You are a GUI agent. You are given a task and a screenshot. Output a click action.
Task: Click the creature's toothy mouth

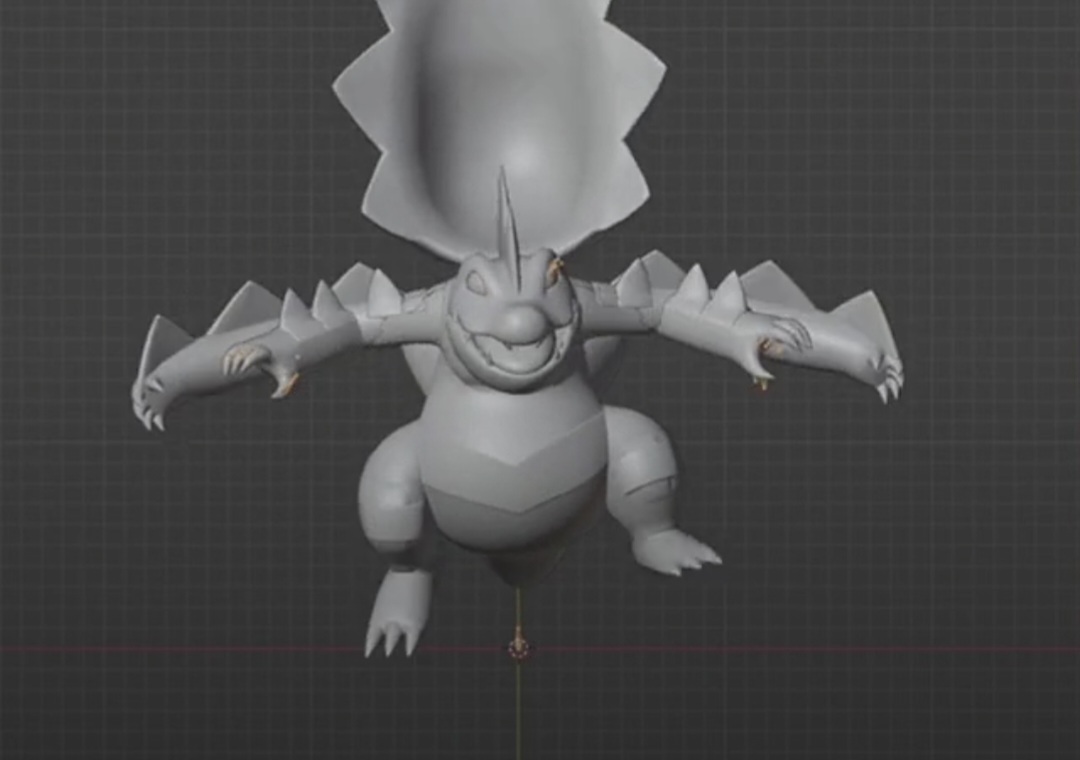[x=514, y=356]
